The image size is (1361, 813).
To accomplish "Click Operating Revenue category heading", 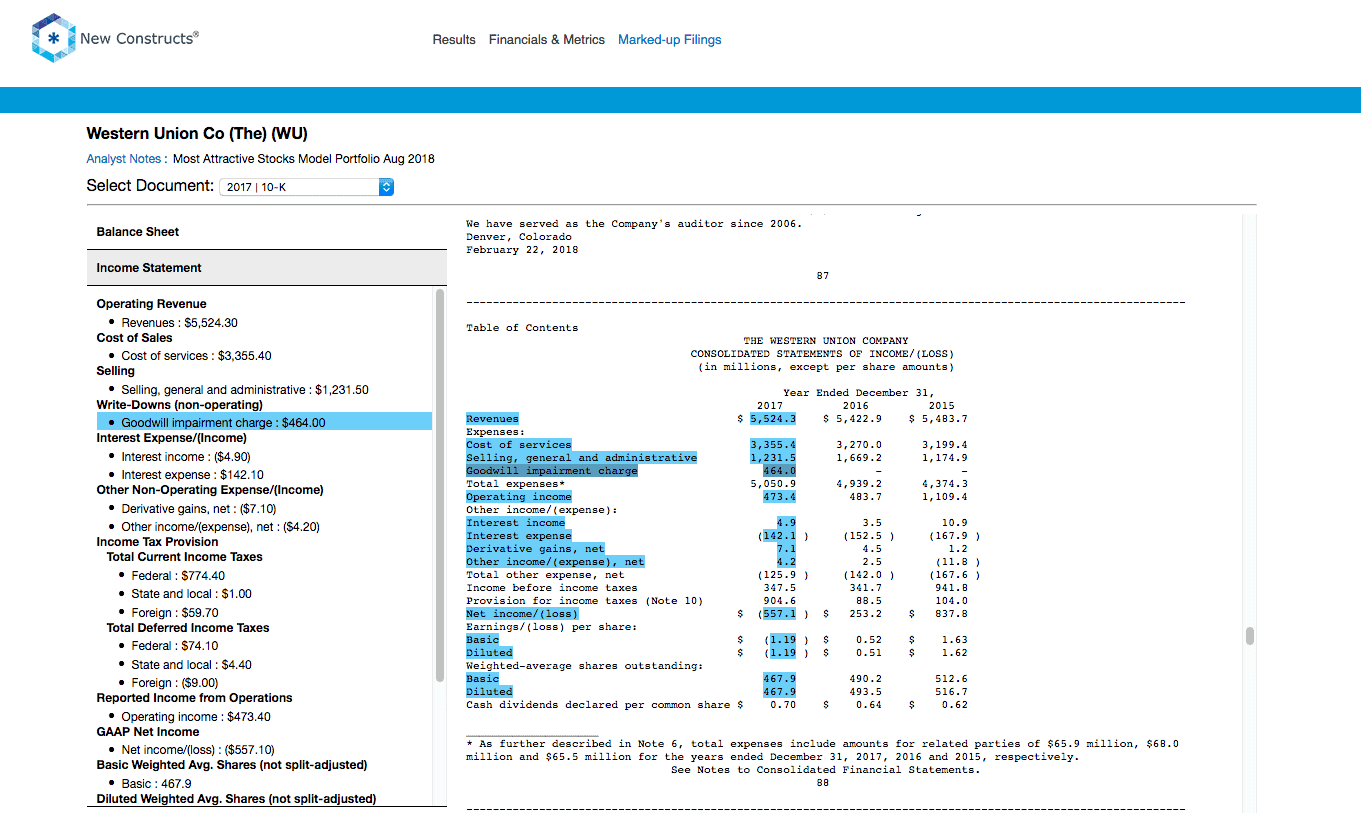I will coord(152,304).
